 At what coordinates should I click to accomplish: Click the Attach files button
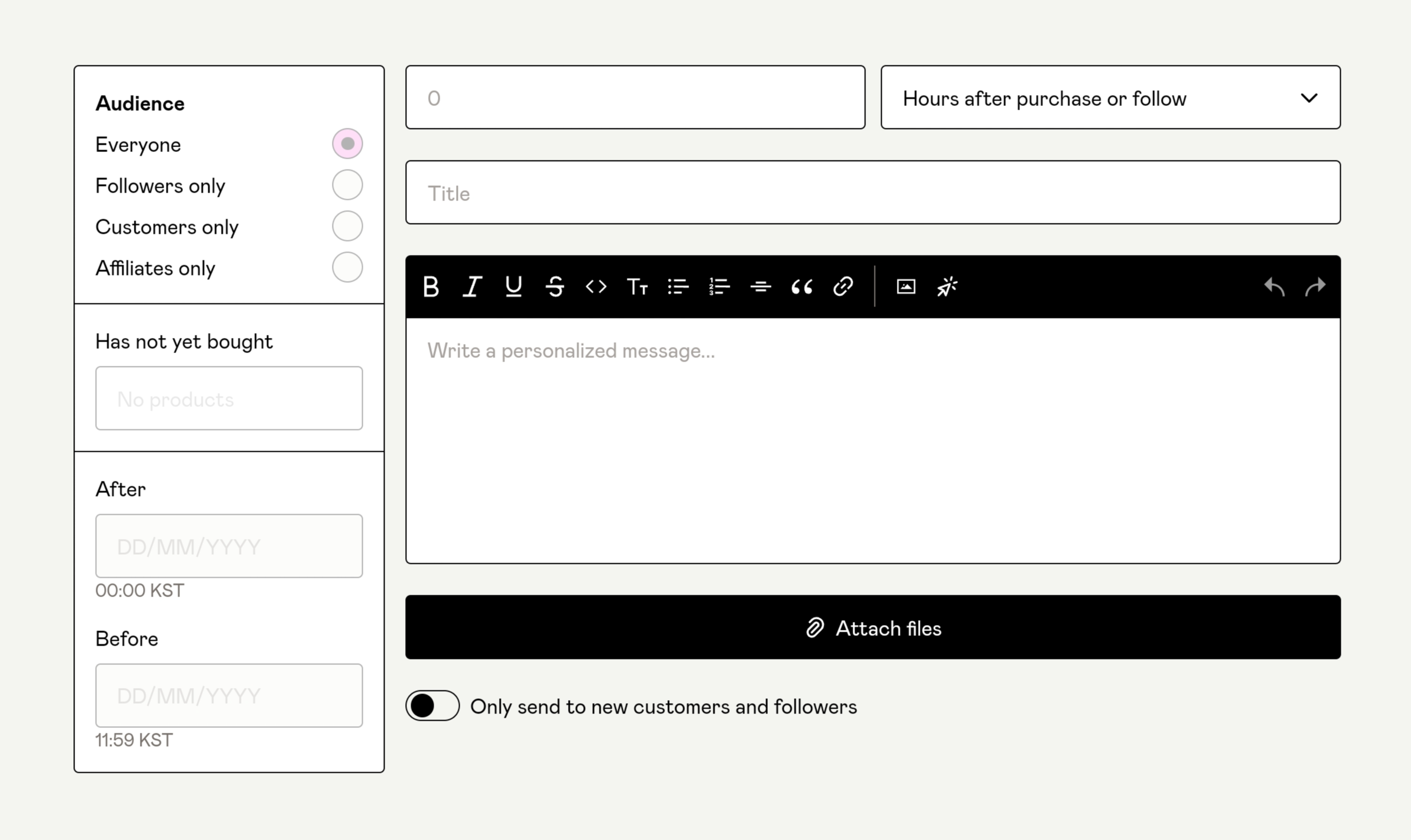tap(873, 627)
